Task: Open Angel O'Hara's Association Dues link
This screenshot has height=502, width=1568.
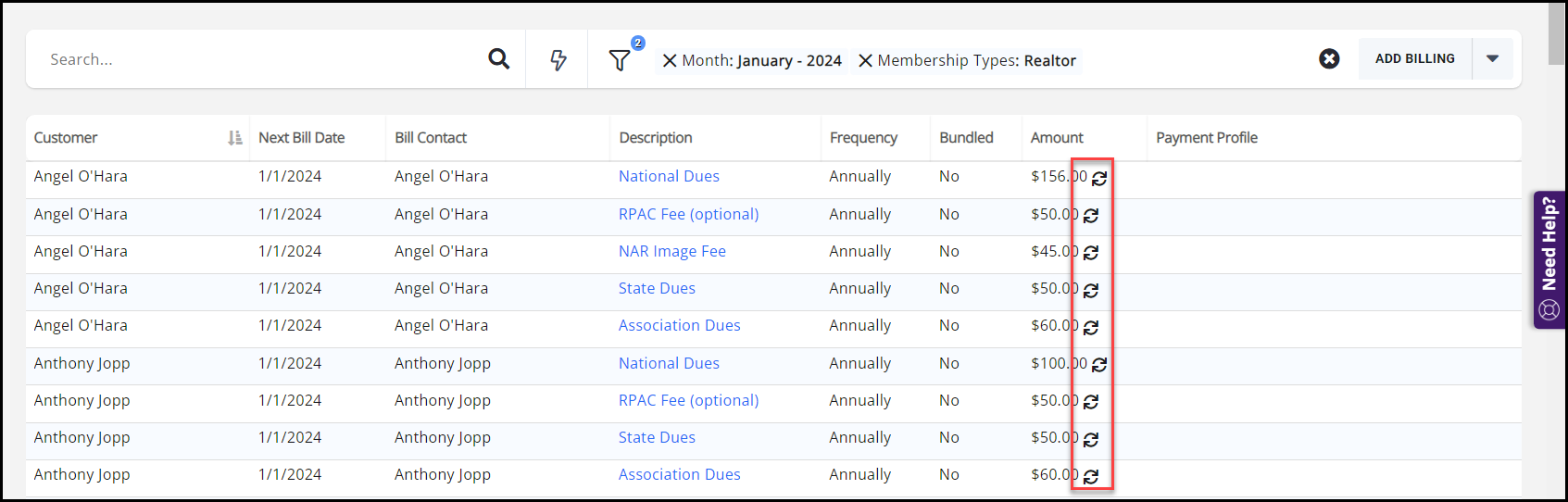Action: [679, 326]
